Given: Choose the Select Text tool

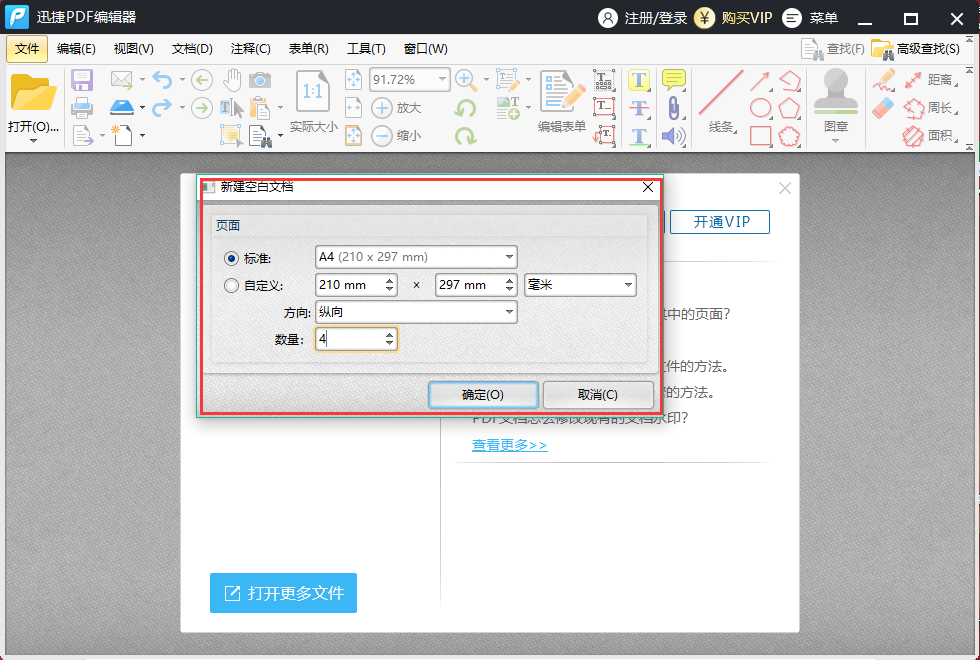Looking at the screenshot, I should (x=231, y=108).
